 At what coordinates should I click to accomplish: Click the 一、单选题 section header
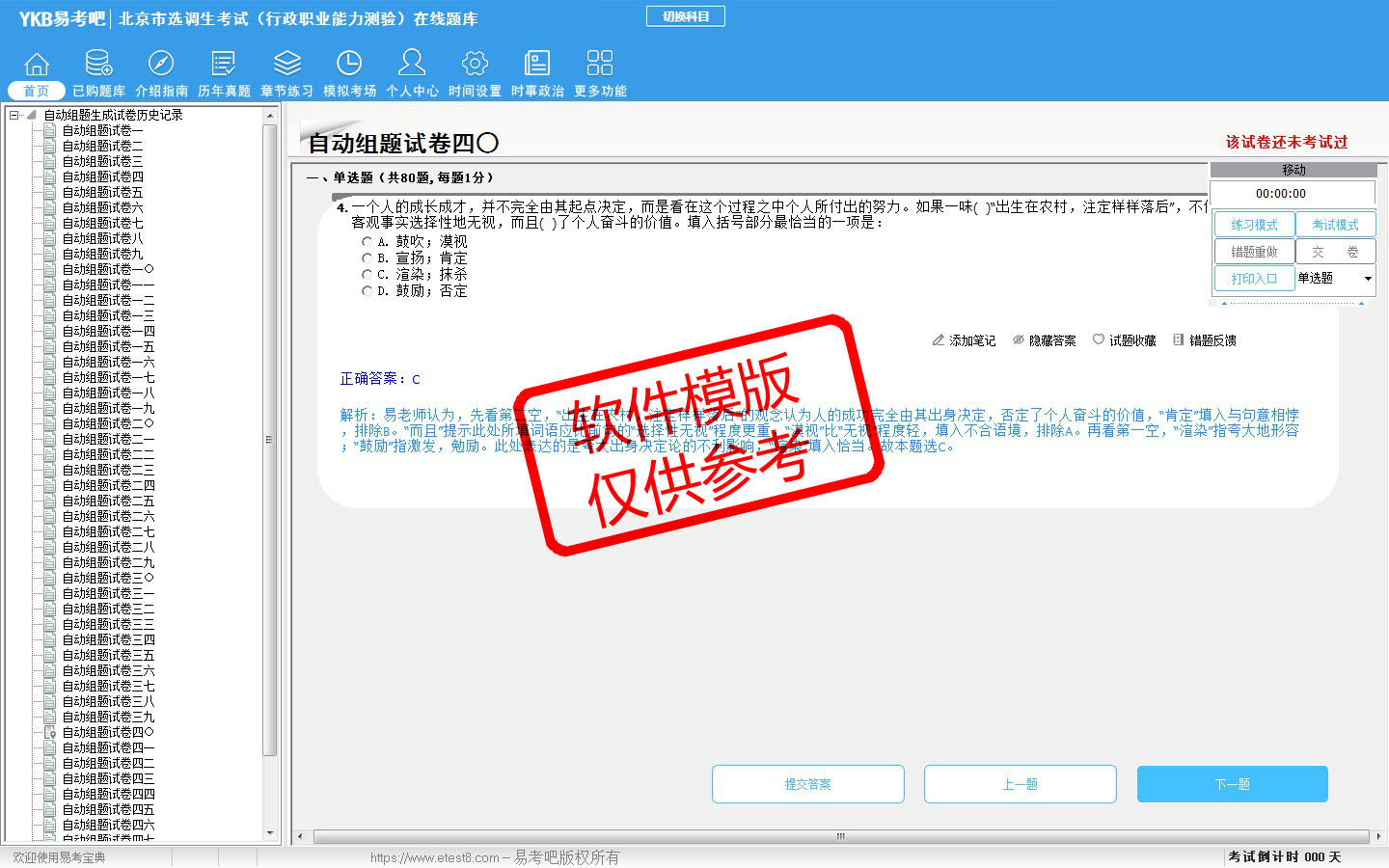point(400,177)
